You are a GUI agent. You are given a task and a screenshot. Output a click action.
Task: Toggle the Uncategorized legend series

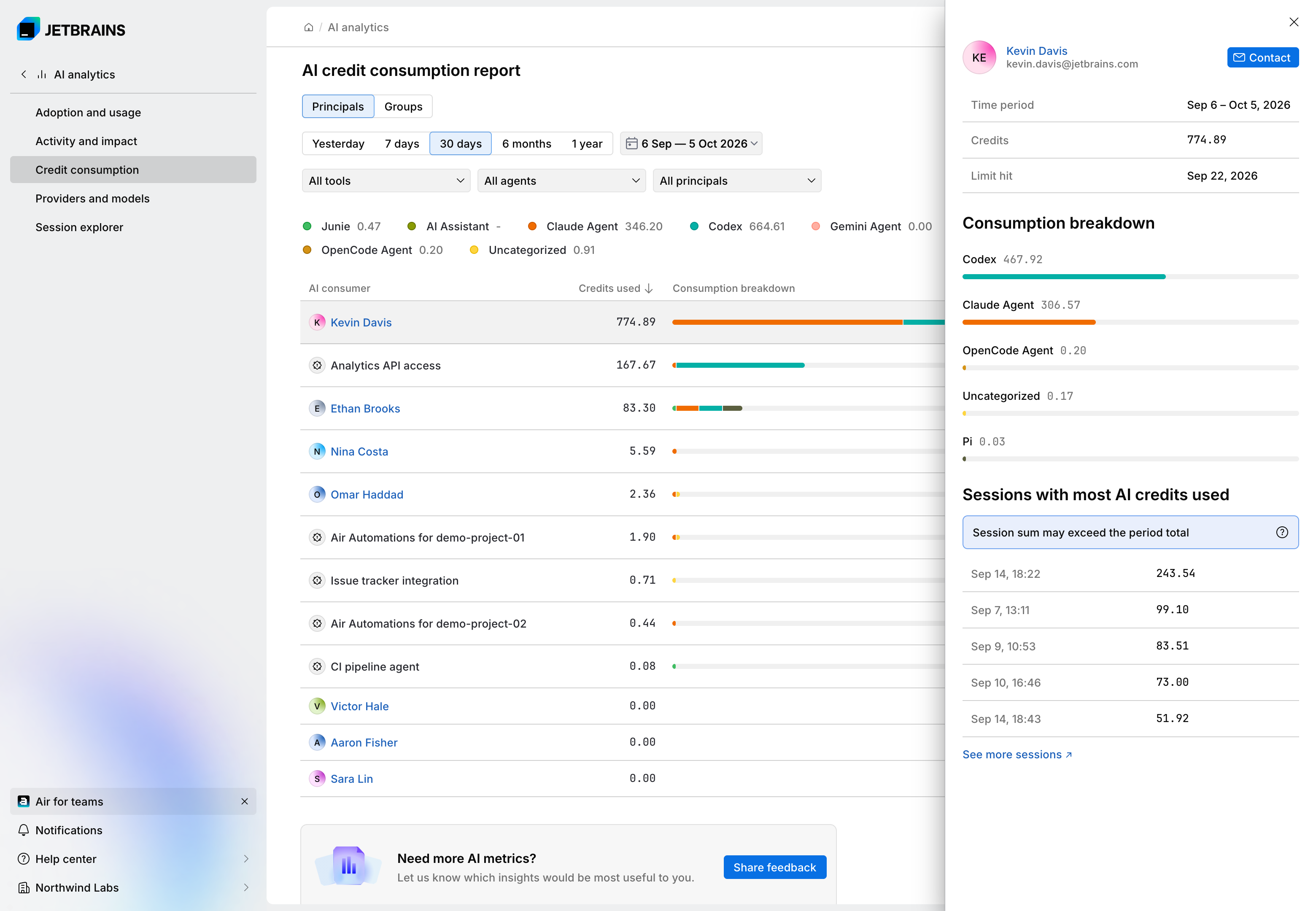(532, 250)
